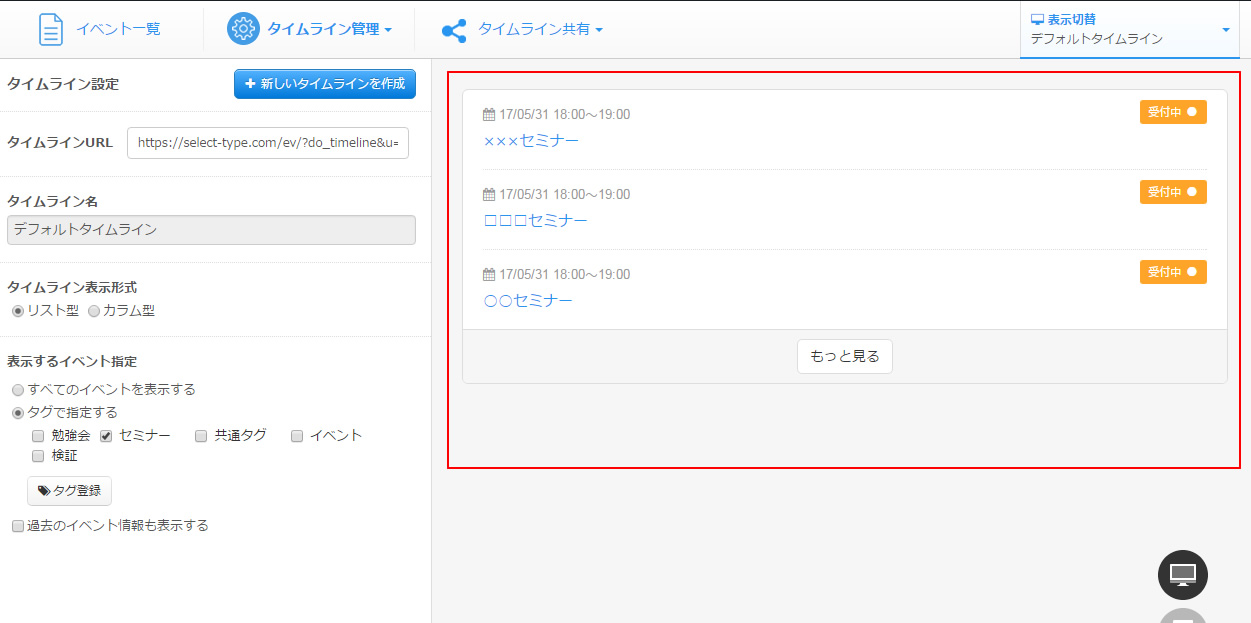Viewport: 1251px width, 623px height.
Task: Click the desktop monitor preview icon
Action: pyautogui.click(x=1182, y=575)
